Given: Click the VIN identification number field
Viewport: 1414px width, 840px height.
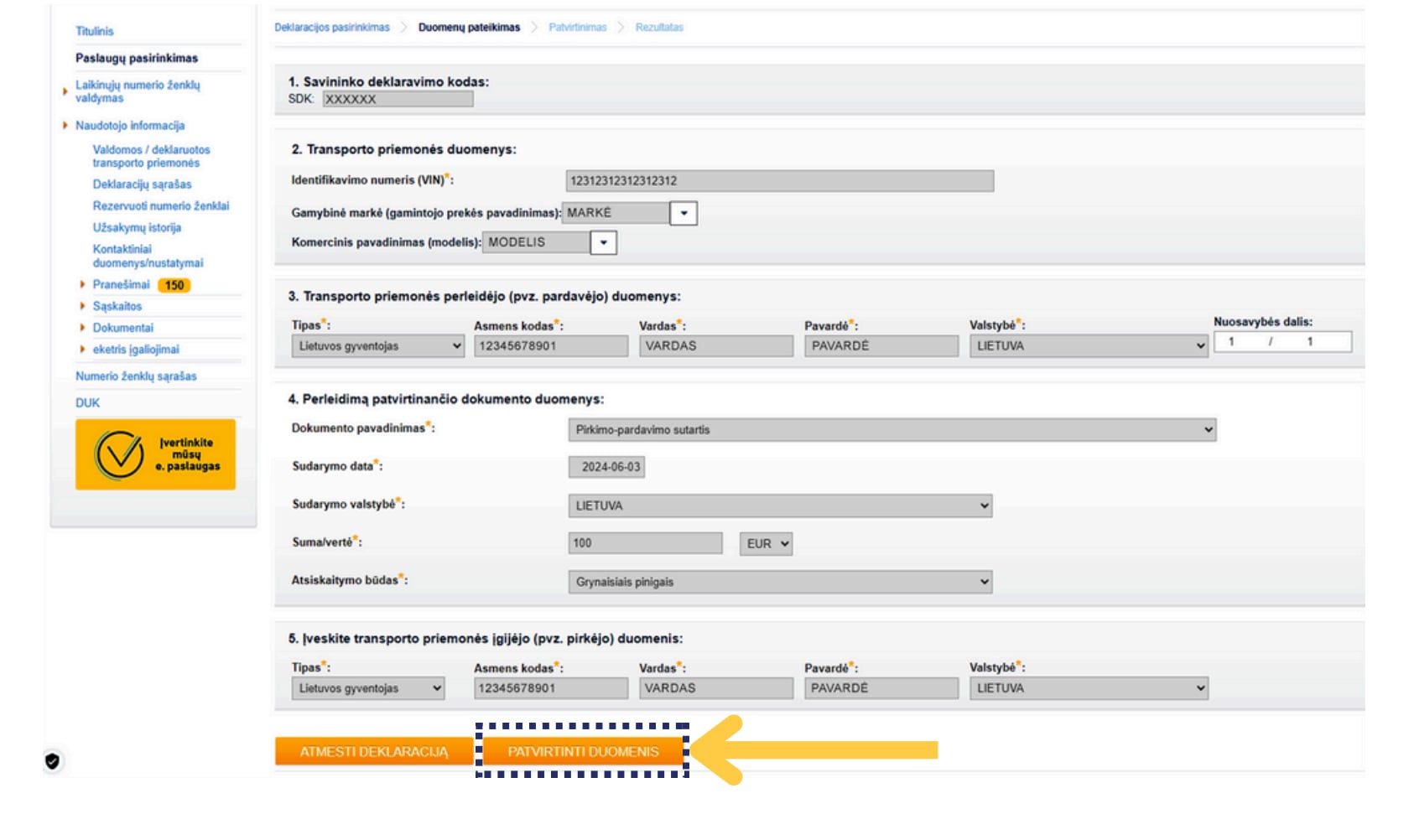Looking at the screenshot, I should point(779,181).
